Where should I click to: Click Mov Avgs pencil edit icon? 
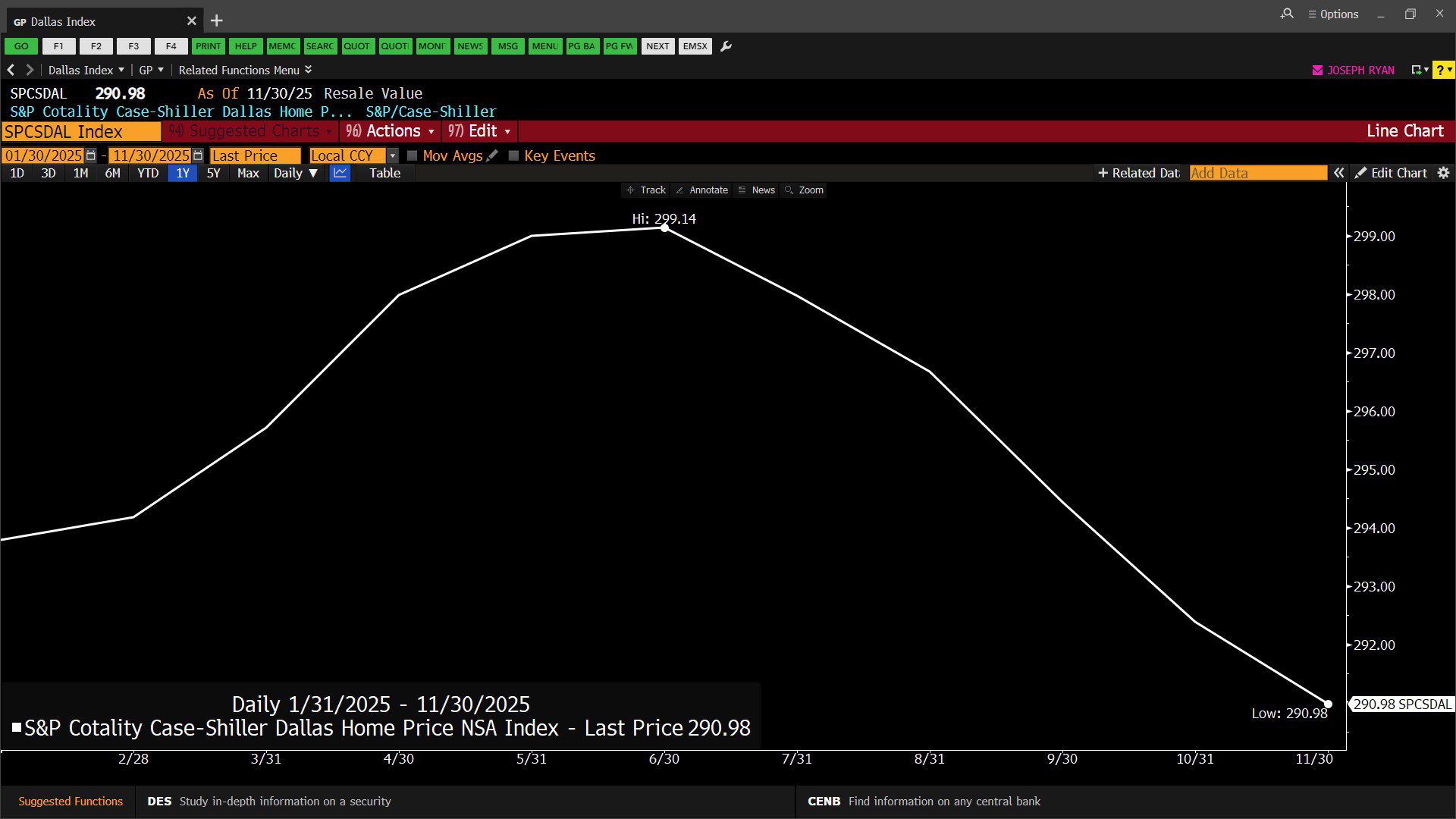click(x=492, y=155)
